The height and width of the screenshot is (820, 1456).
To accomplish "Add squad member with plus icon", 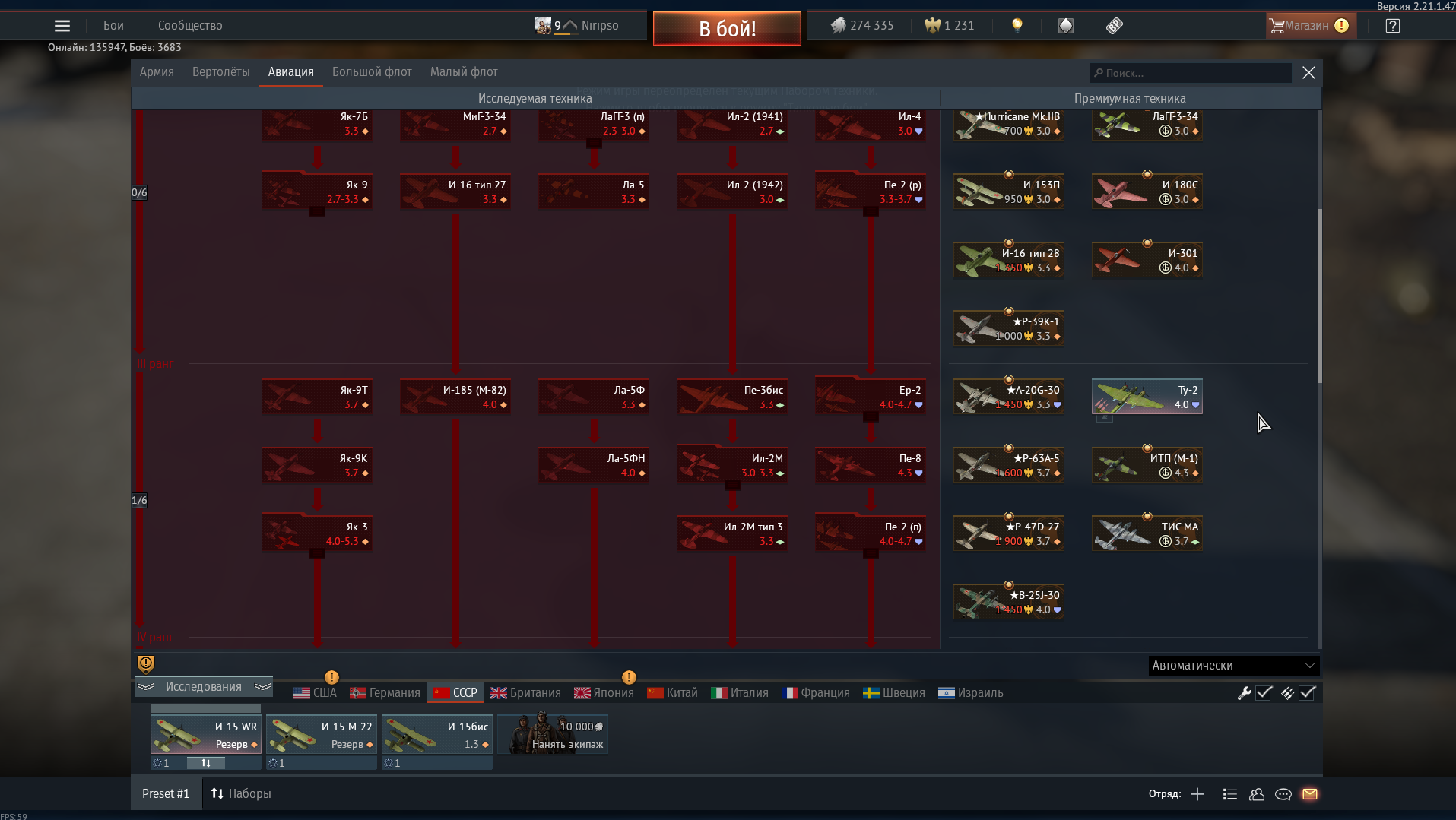I will [1197, 794].
